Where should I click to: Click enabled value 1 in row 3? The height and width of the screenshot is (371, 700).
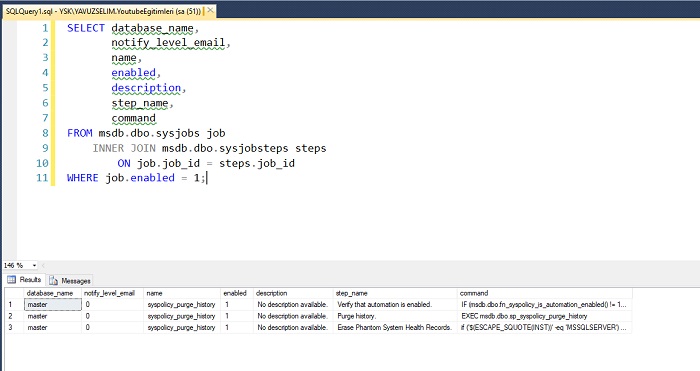tap(237, 327)
